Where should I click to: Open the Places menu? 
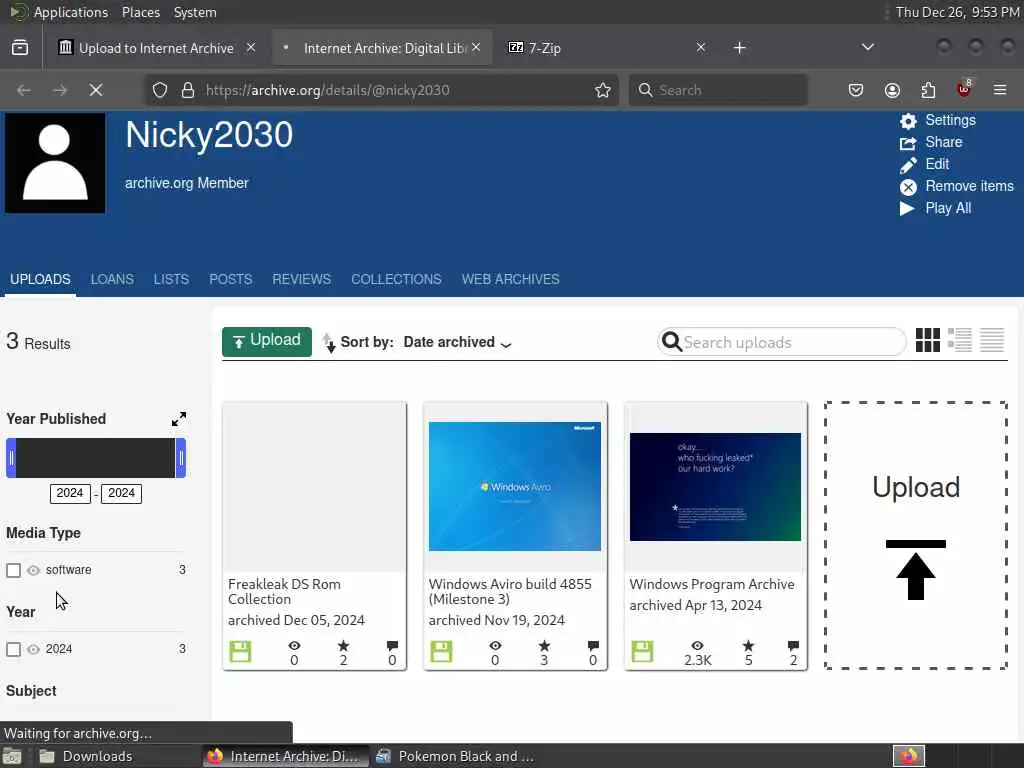140,12
